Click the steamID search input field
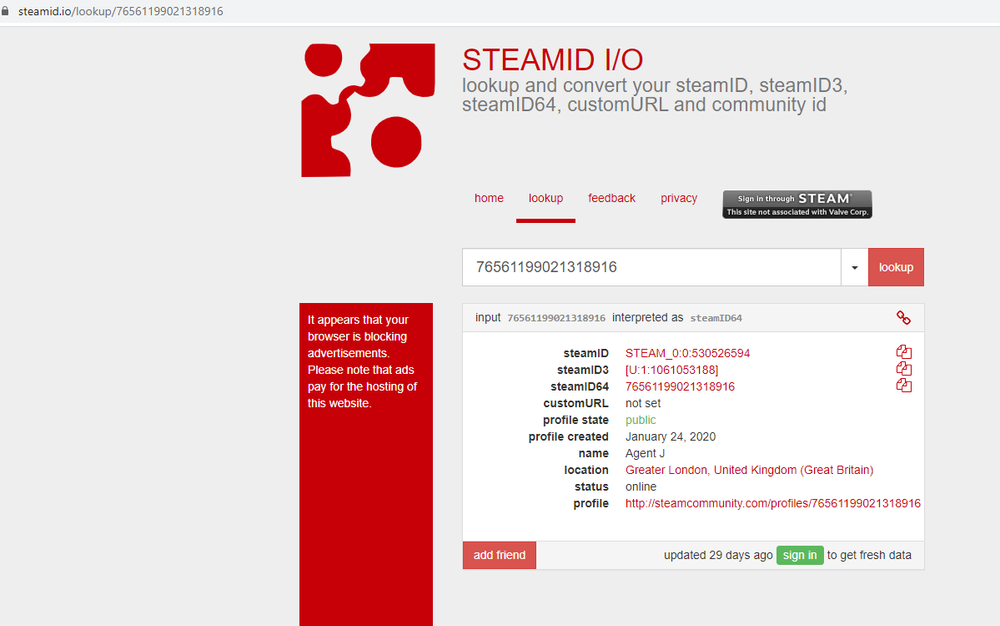 (x=652, y=267)
